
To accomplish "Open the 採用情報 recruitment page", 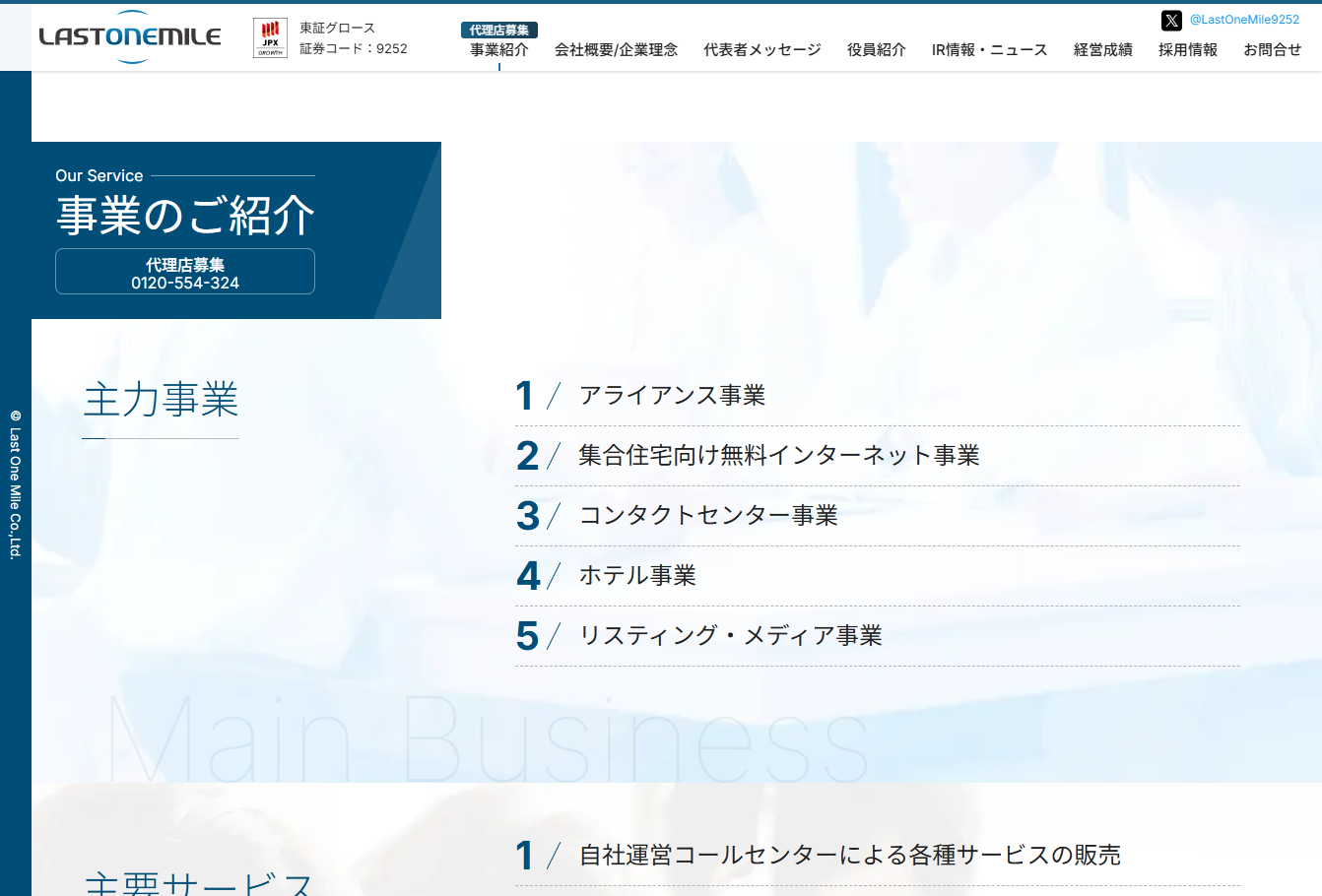I will 1187,49.
